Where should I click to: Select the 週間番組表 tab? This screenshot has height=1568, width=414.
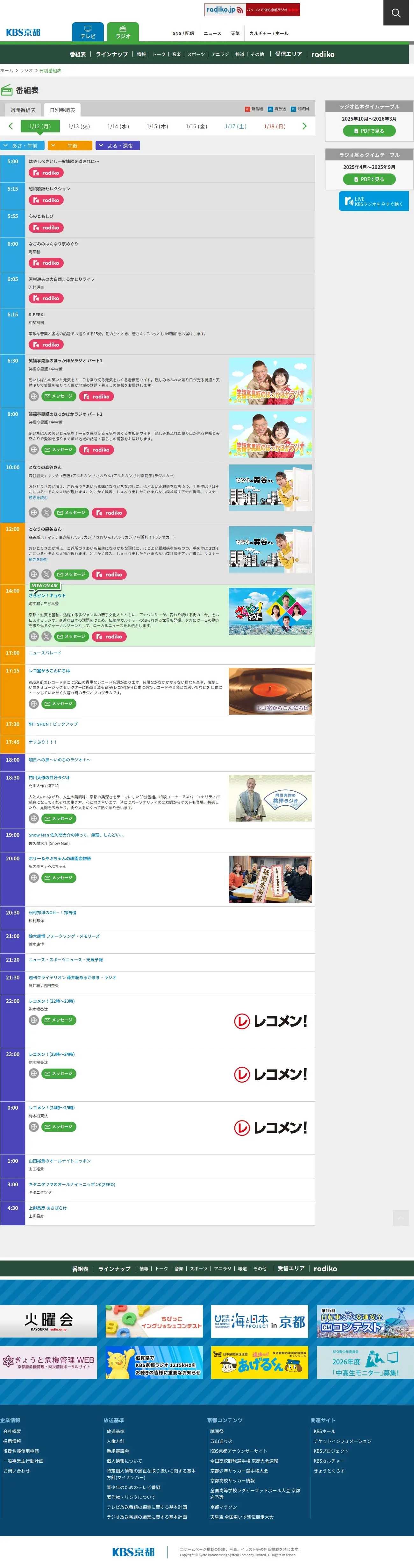pyautogui.click(x=23, y=110)
